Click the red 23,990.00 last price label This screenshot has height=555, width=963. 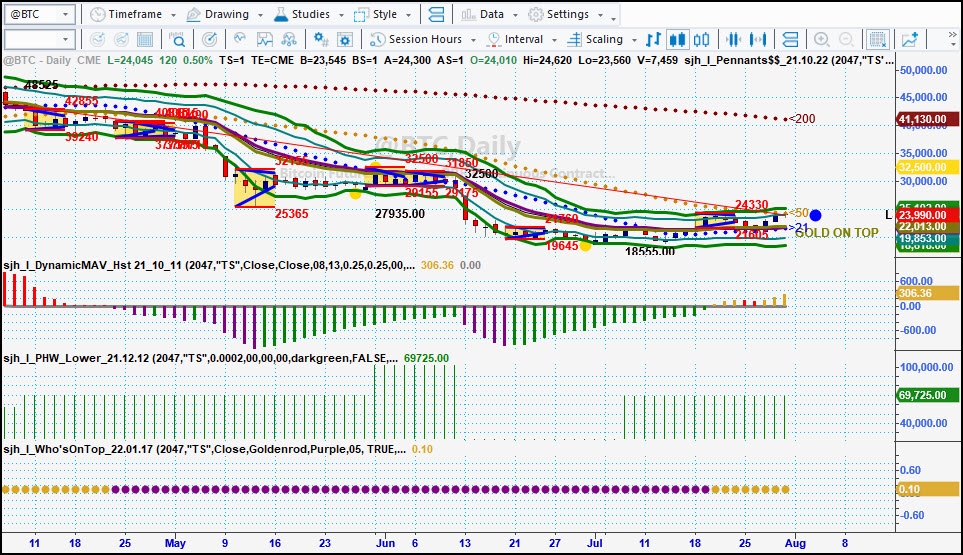tap(927, 215)
